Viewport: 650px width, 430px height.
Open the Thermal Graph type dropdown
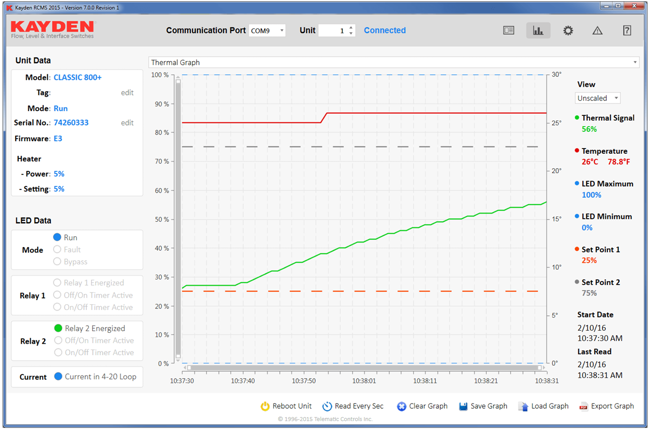(393, 62)
